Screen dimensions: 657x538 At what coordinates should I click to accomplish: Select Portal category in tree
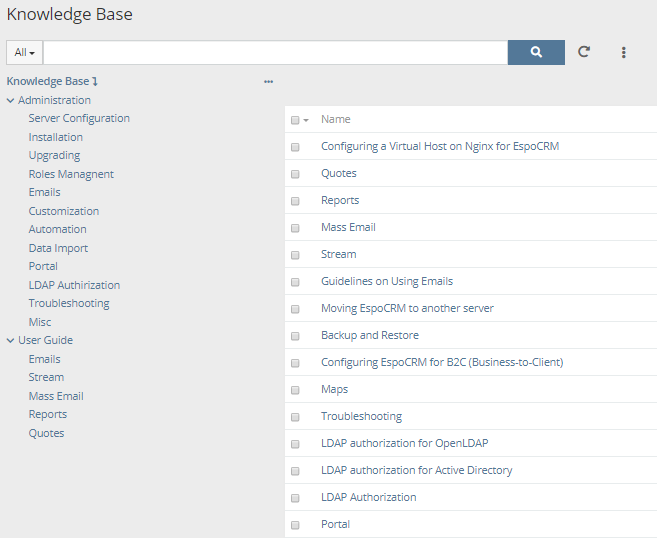point(43,266)
